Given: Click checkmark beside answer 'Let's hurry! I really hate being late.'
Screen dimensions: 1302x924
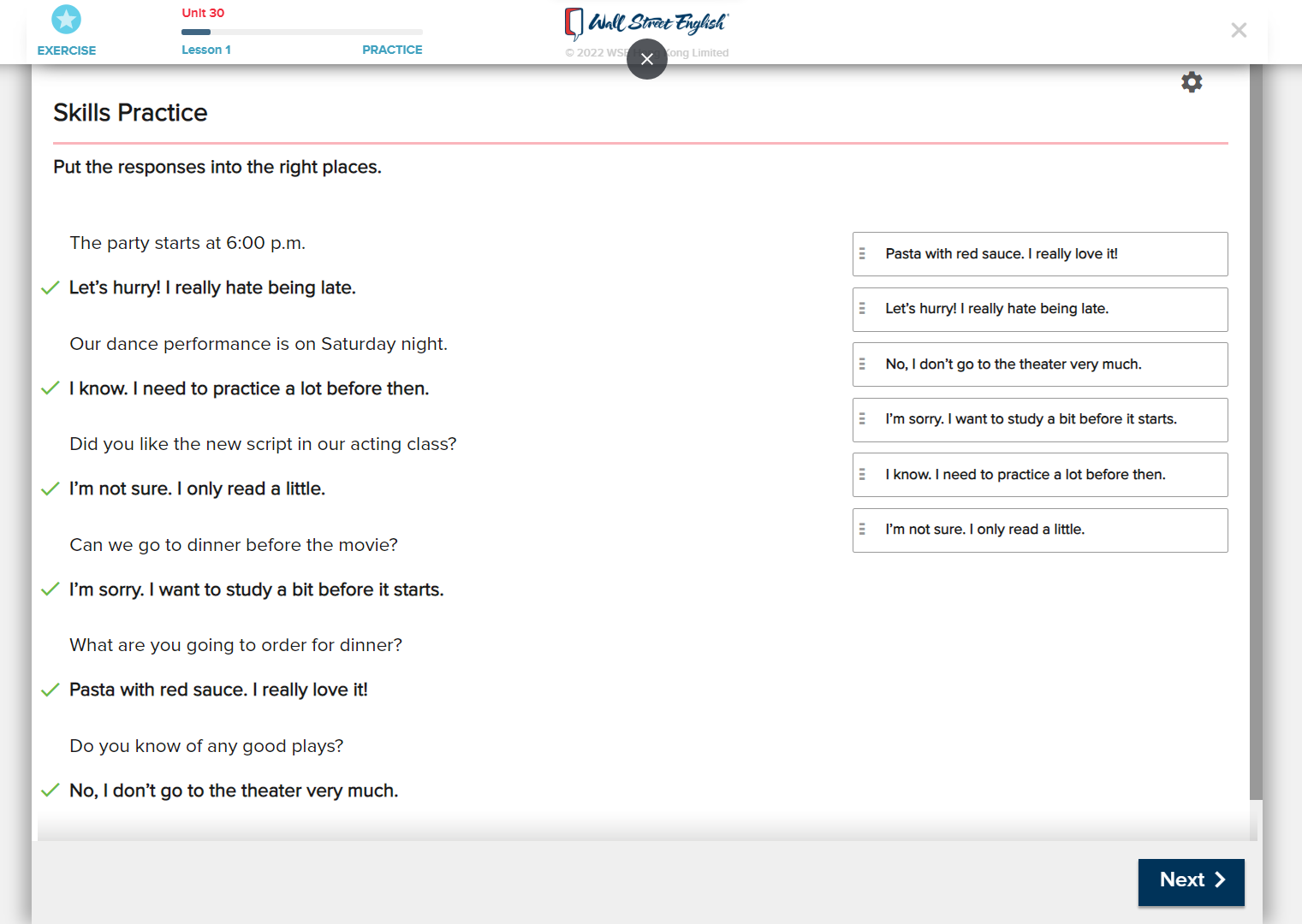Looking at the screenshot, I should click(x=51, y=287).
